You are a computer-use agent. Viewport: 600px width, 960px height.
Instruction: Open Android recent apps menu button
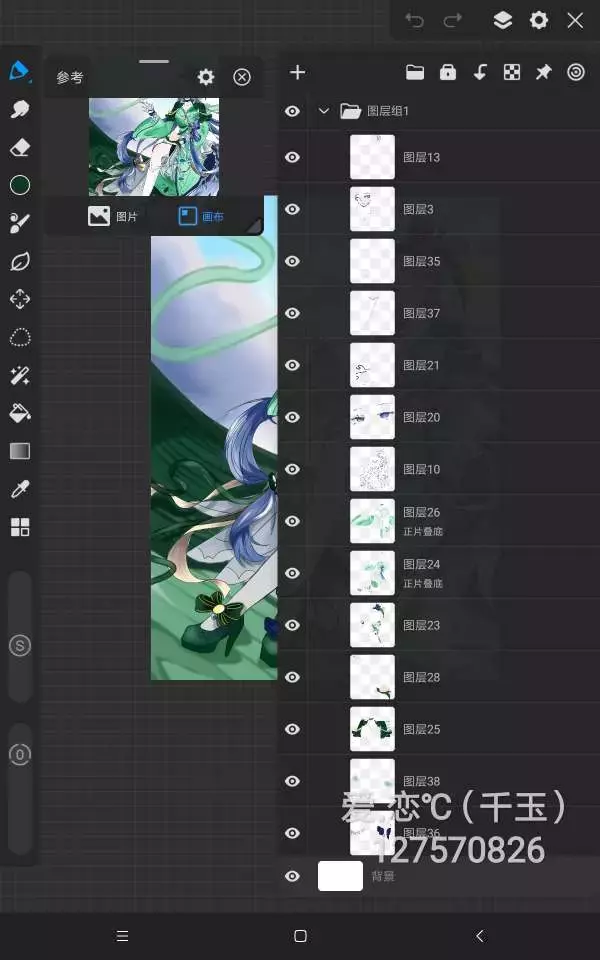pos(122,936)
